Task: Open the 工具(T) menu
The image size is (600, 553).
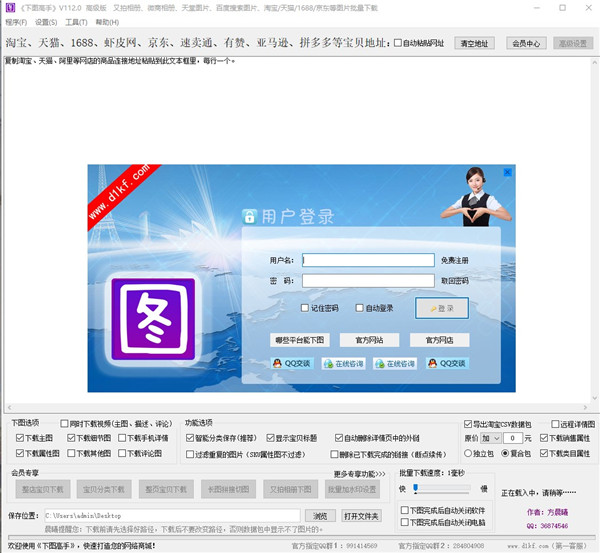Action: [x=76, y=22]
